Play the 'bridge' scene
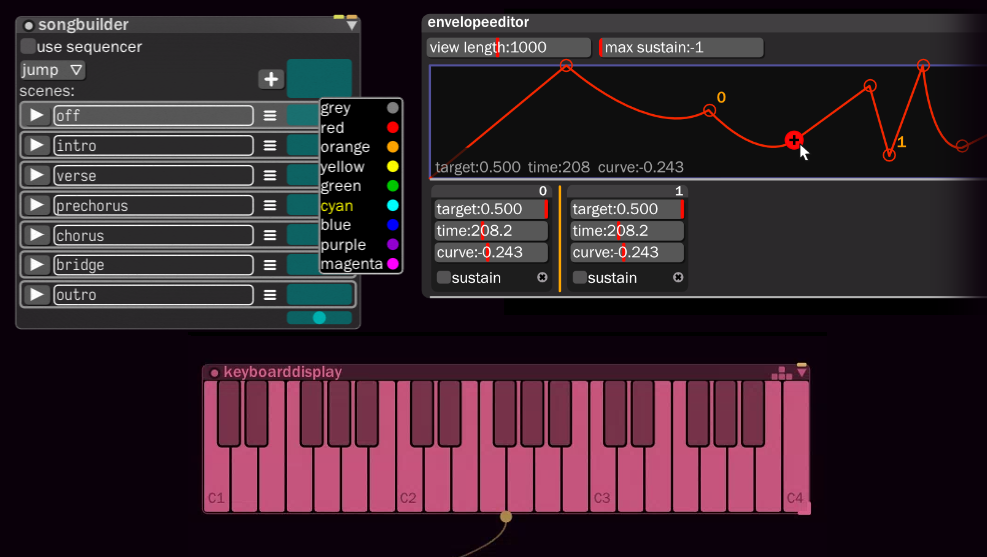987x557 pixels. coord(37,264)
